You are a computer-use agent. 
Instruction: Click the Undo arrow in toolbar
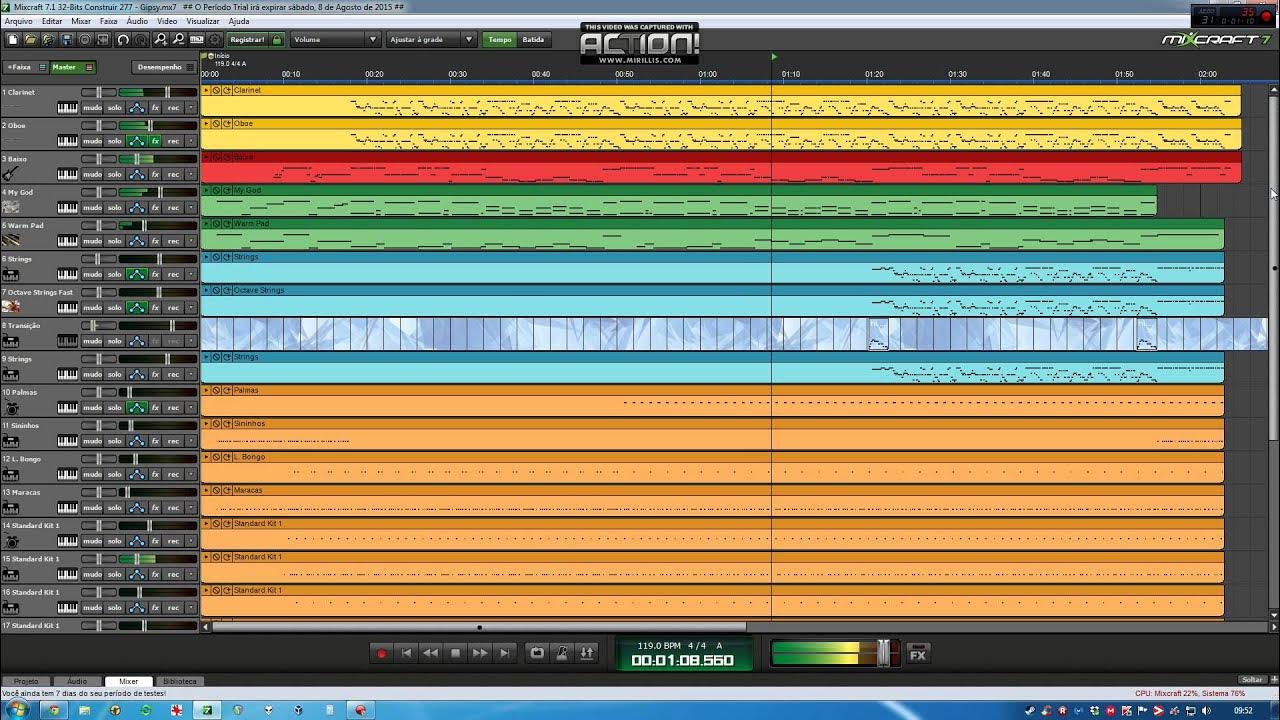pos(123,39)
